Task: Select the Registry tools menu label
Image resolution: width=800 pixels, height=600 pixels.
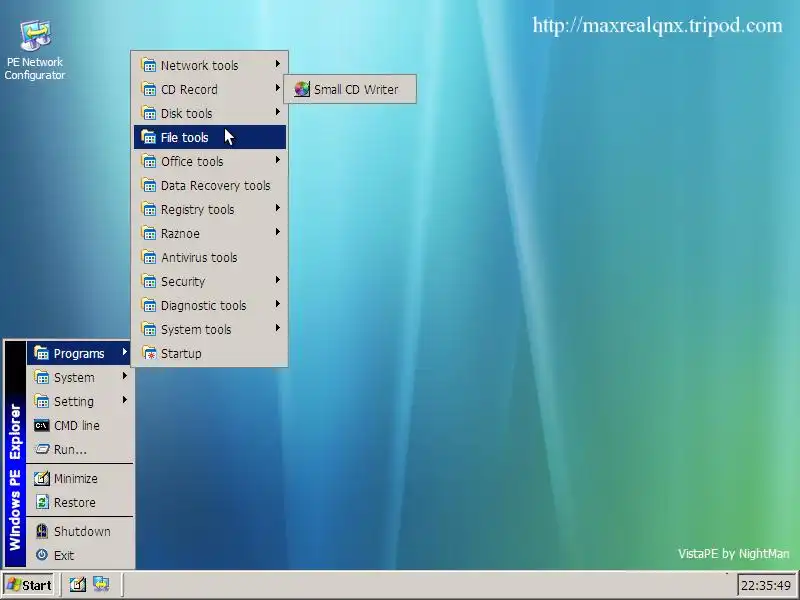Action: (197, 209)
